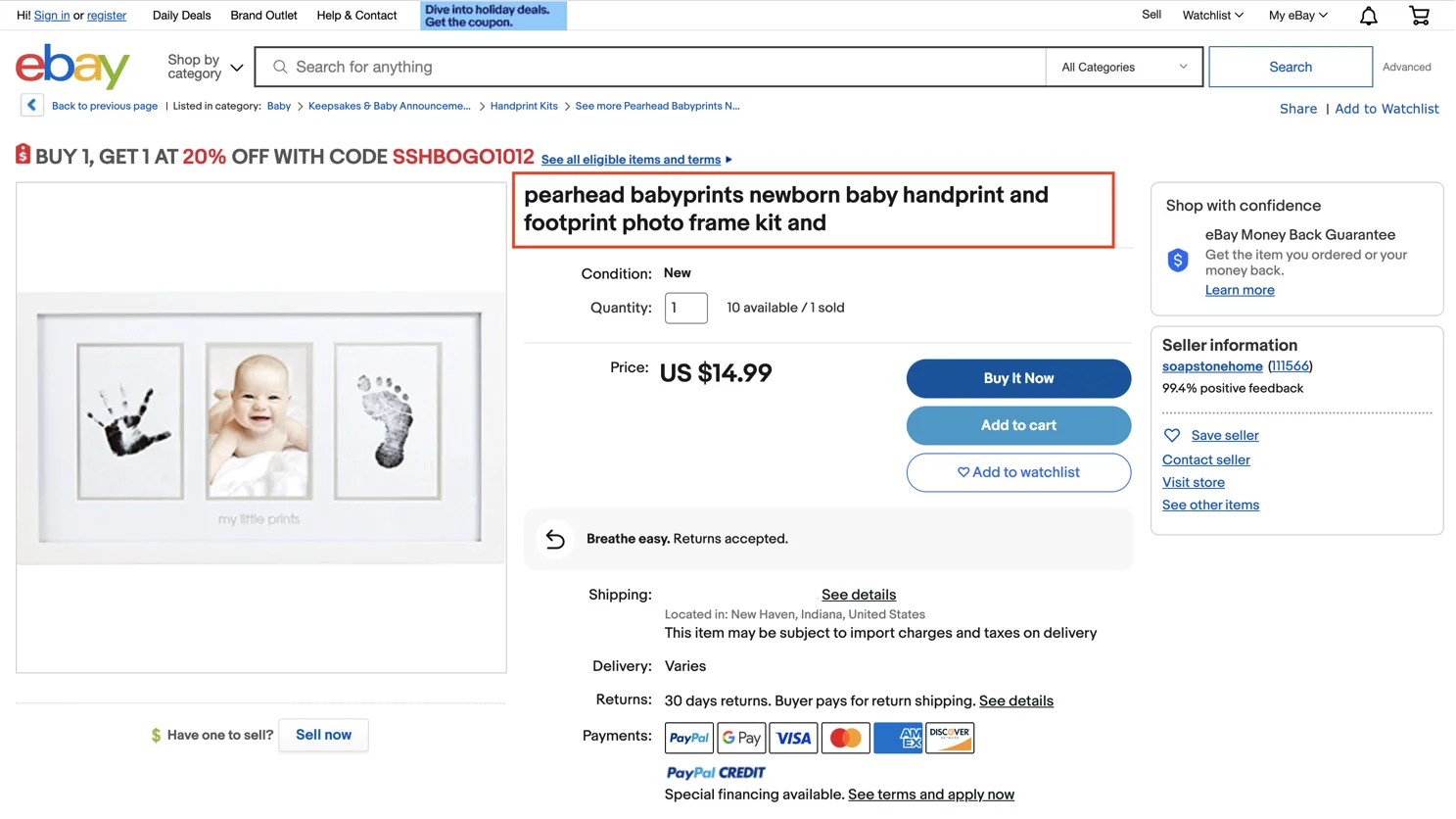Click the eBay logo
Screen dimensions: 1456x819
[x=72, y=67]
